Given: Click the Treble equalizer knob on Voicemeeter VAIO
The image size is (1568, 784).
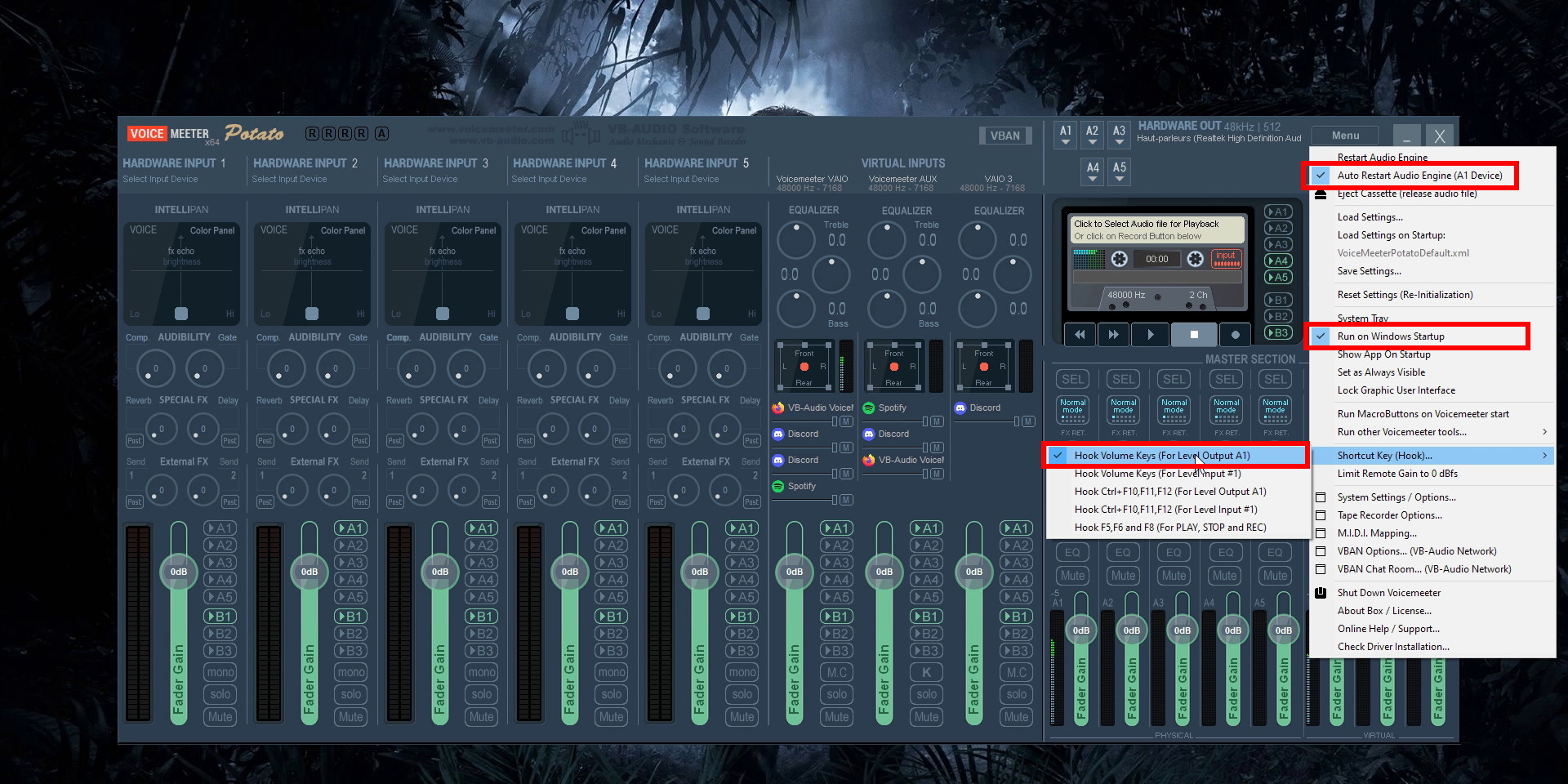Looking at the screenshot, I should (x=795, y=240).
